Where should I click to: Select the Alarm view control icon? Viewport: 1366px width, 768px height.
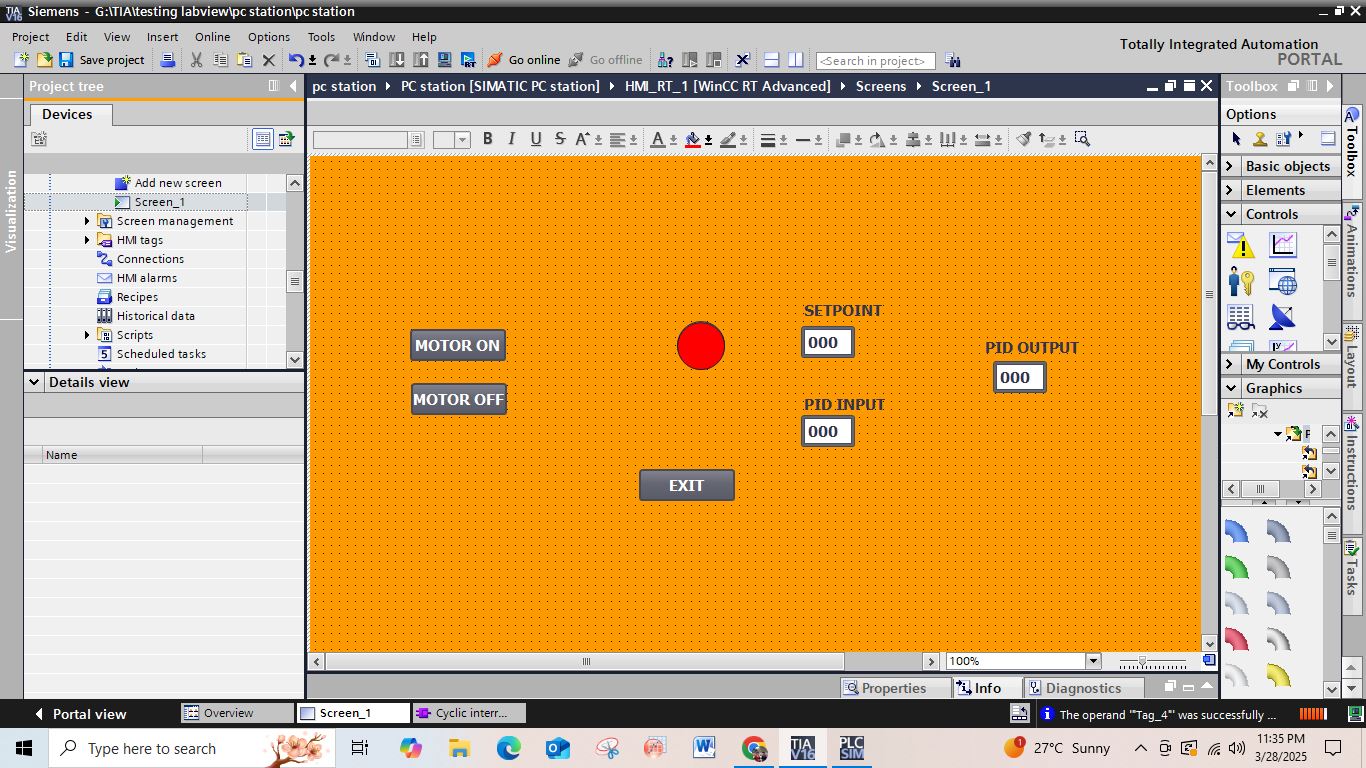click(x=1241, y=245)
